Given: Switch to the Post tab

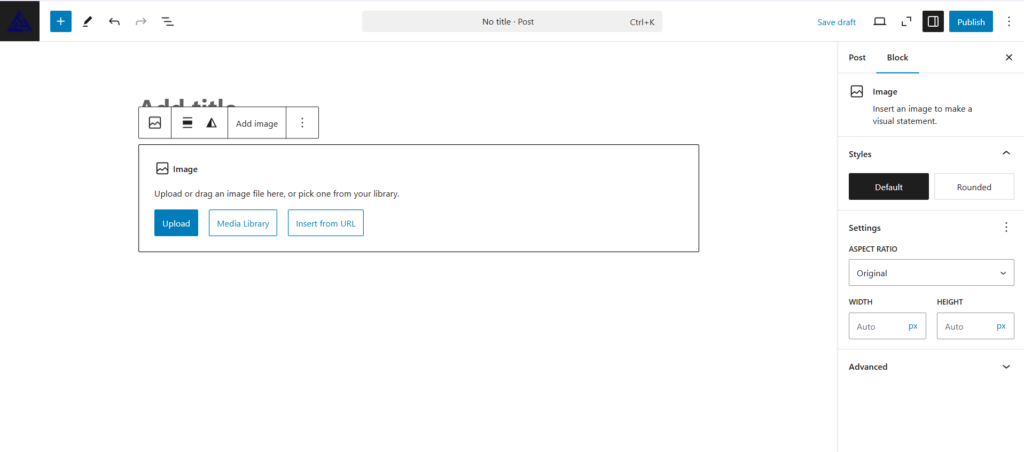Looking at the screenshot, I should coord(857,58).
